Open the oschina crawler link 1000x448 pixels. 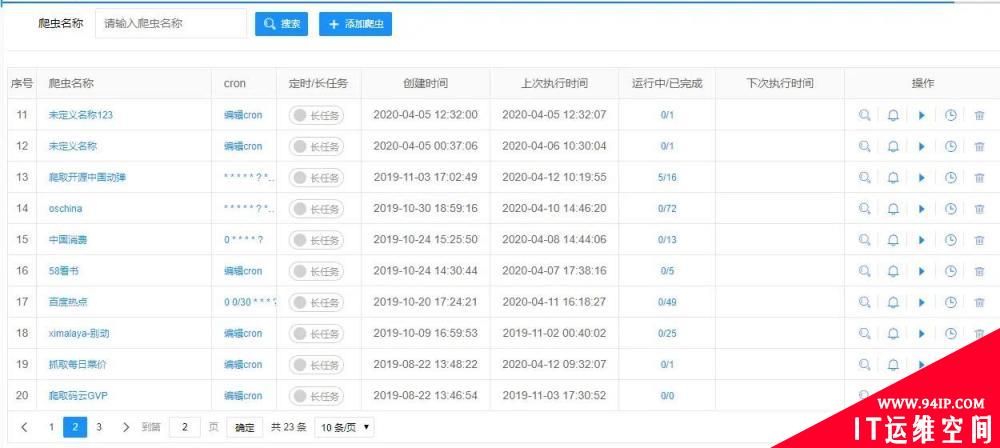65,209
